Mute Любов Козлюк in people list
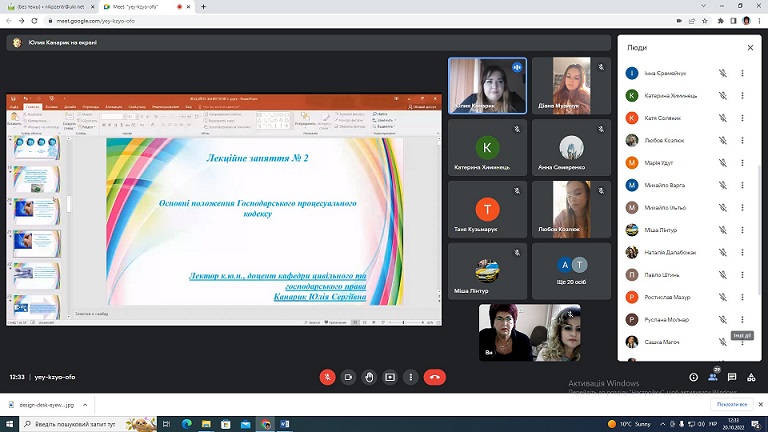The height and width of the screenshot is (432, 768). pos(722,141)
